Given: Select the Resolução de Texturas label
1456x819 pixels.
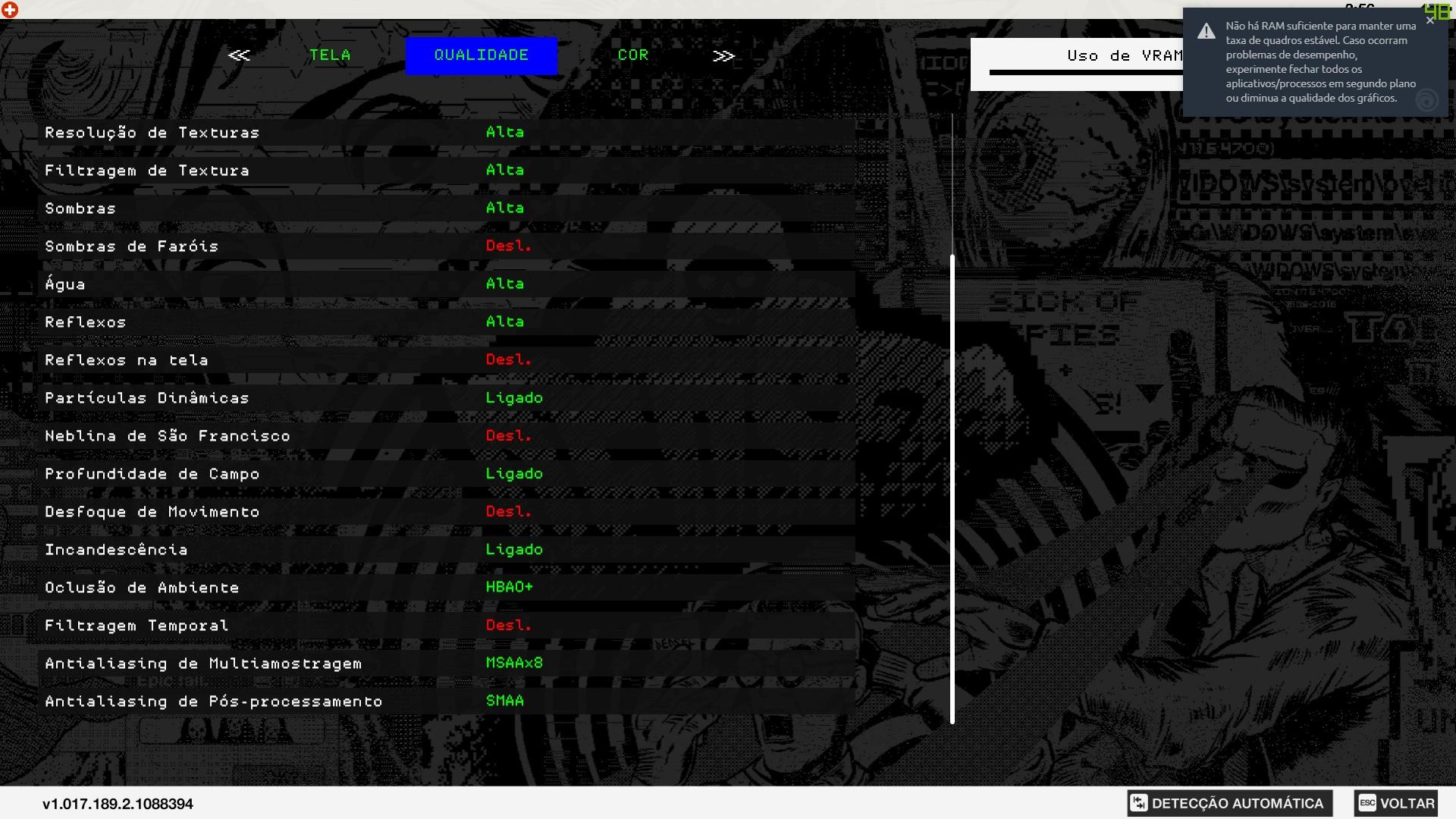Looking at the screenshot, I should click(x=152, y=133).
